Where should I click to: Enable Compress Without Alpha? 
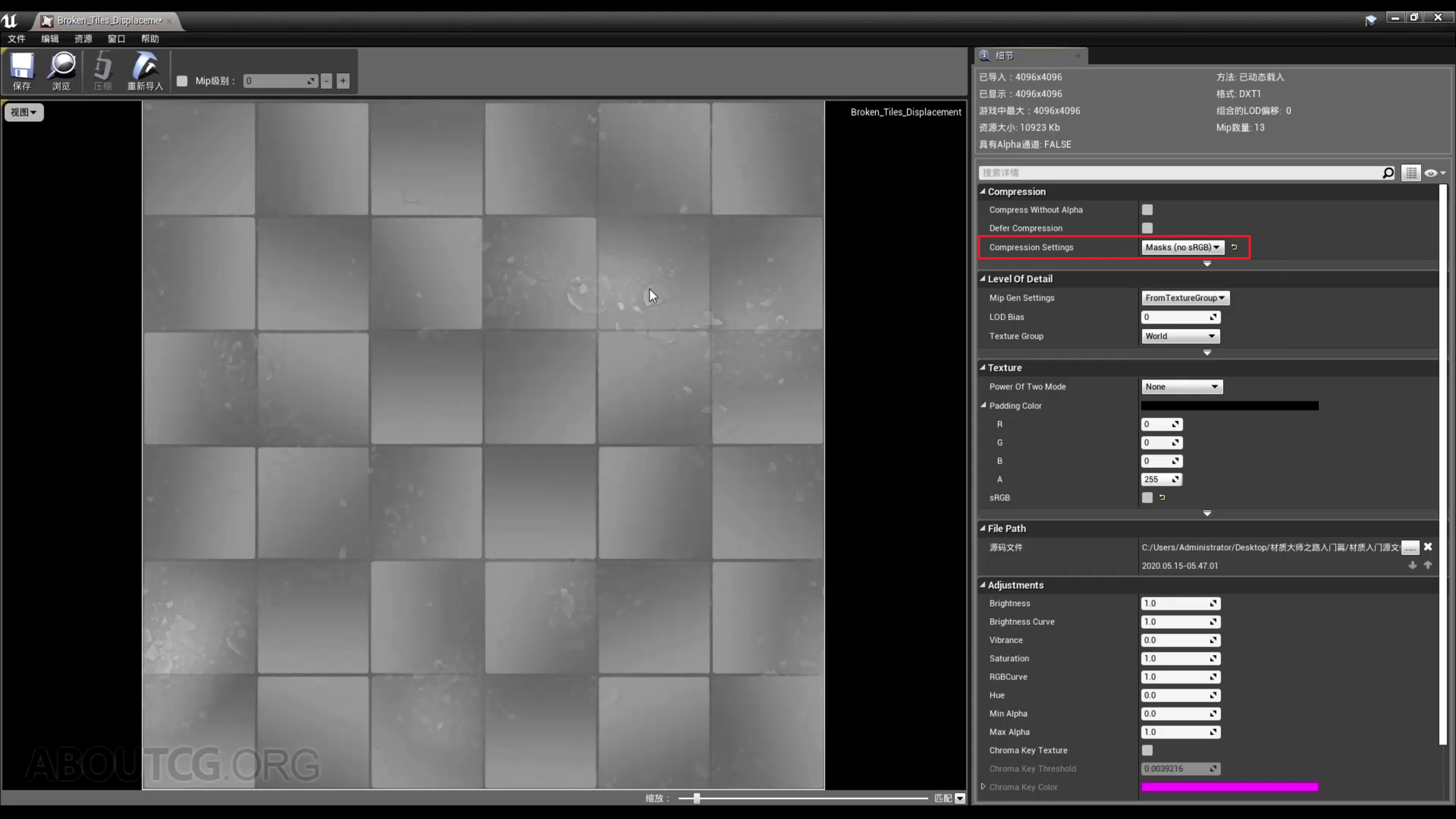[x=1147, y=209]
